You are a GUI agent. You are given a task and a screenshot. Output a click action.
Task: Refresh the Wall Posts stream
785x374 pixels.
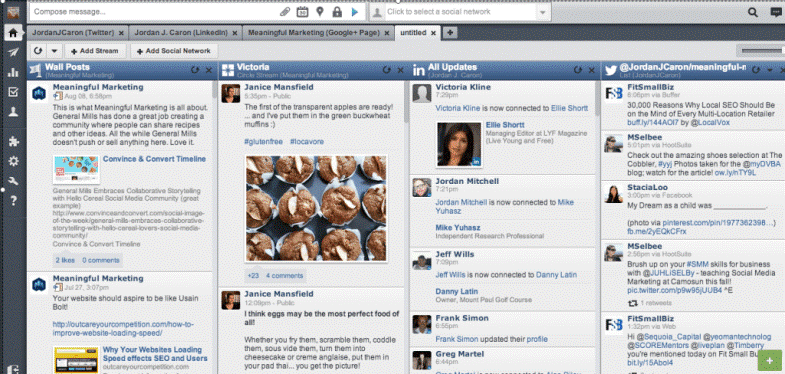tap(195, 71)
